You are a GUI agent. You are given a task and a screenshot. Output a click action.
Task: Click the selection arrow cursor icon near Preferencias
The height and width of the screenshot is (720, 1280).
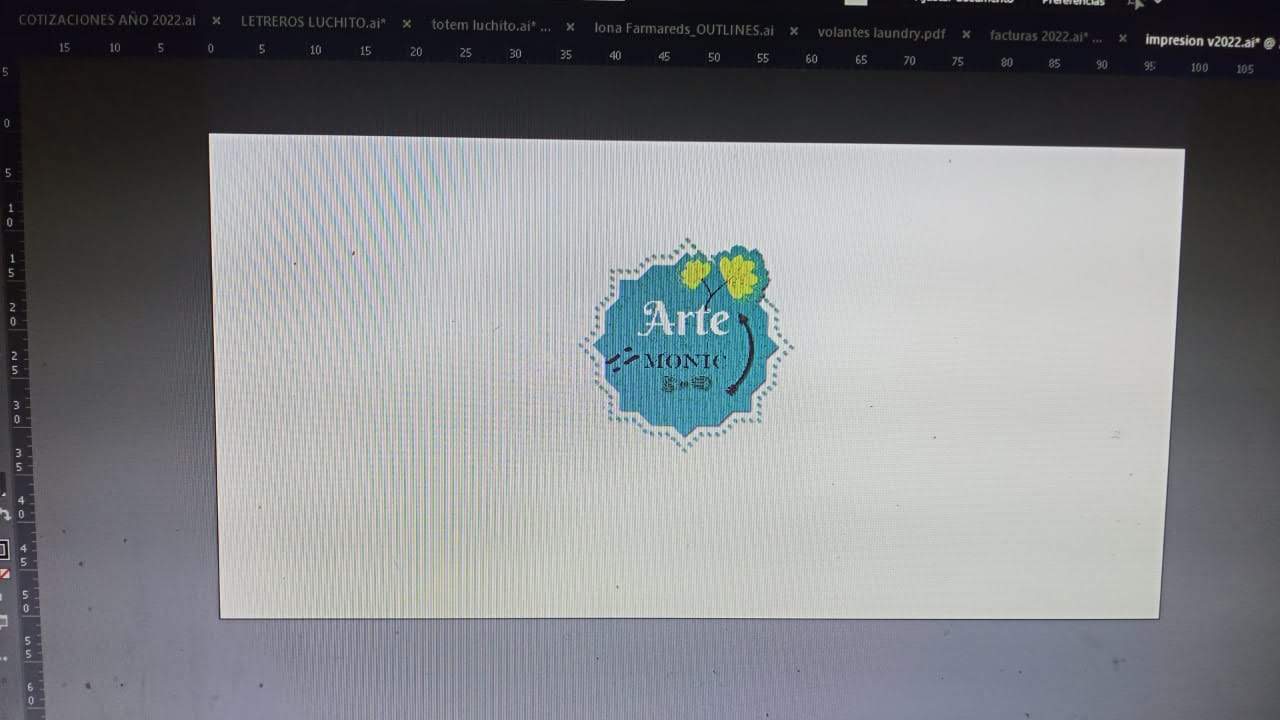(x=1140, y=5)
